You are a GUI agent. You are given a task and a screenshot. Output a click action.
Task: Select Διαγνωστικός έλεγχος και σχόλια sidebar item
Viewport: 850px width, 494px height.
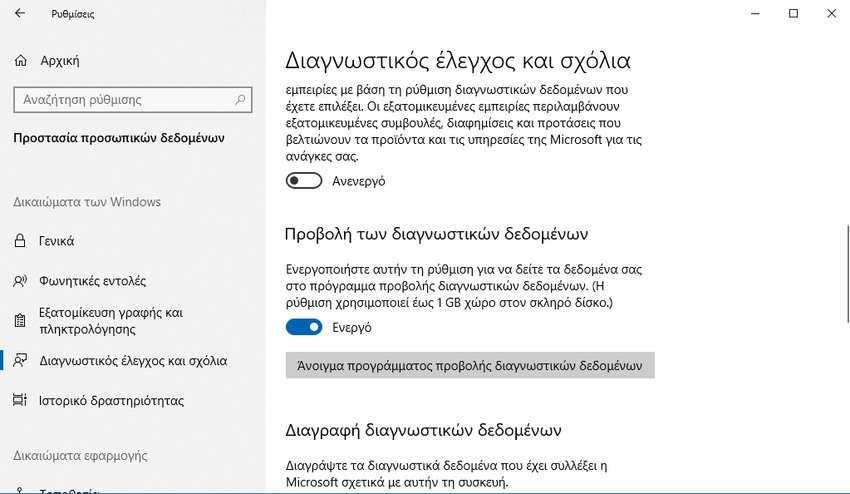coord(133,361)
